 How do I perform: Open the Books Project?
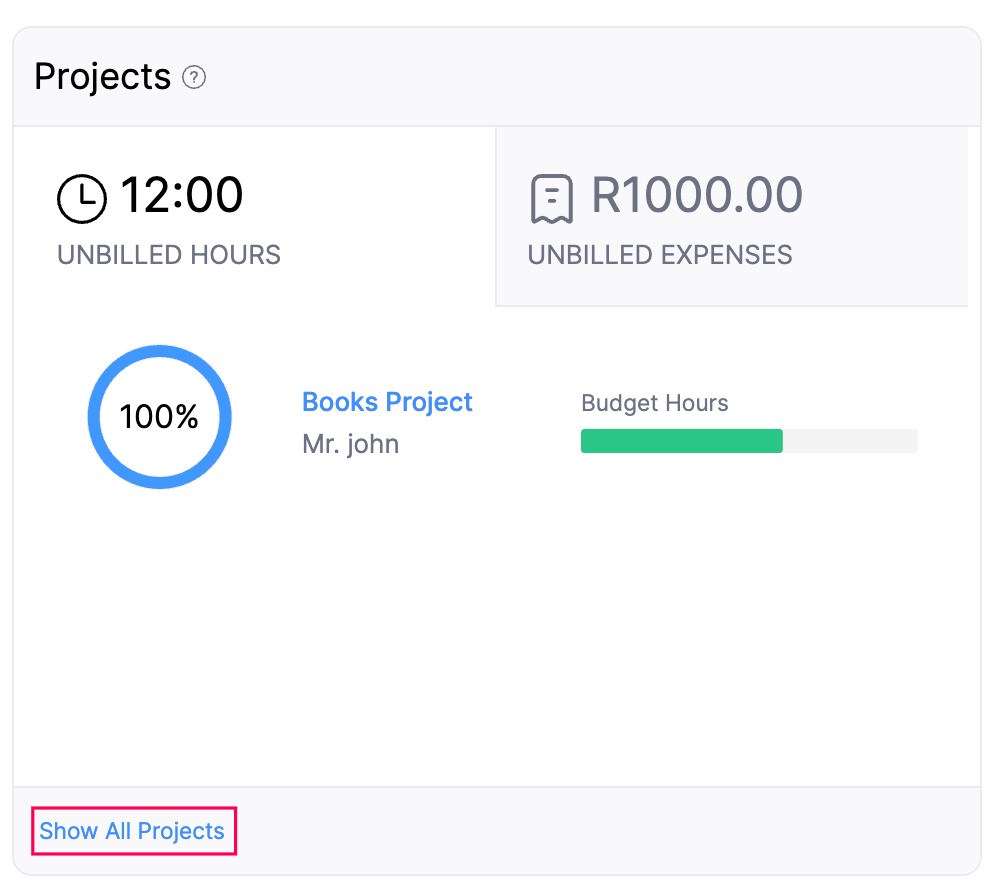[x=387, y=402]
